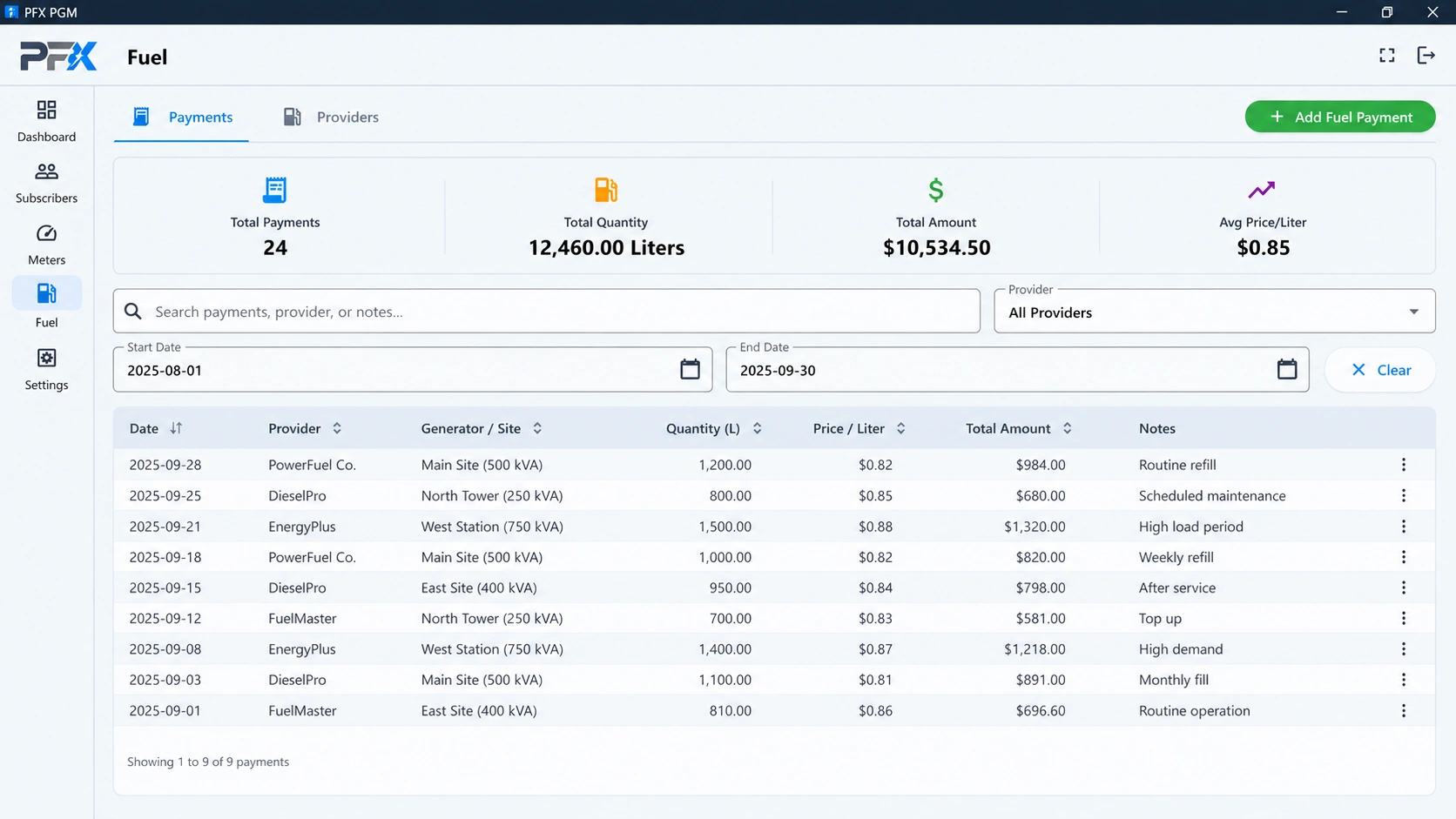Click 'Routine operation' note cell
This screenshot has width=1456, height=819.
[1195, 710]
